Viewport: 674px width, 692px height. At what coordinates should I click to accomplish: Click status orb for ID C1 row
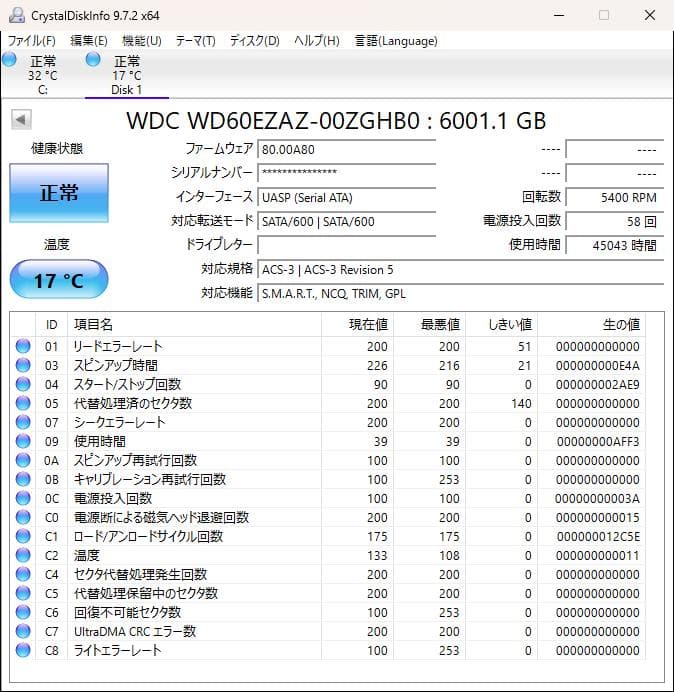(23, 536)
